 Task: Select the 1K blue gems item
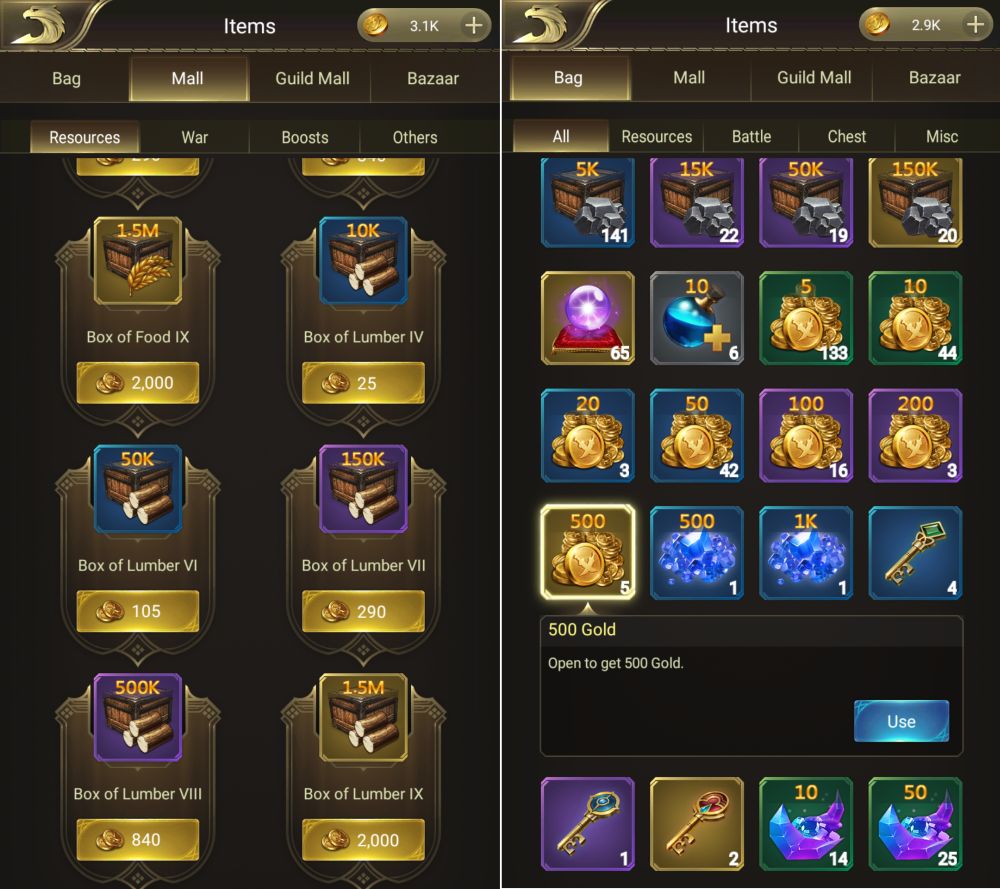(806, 553)
